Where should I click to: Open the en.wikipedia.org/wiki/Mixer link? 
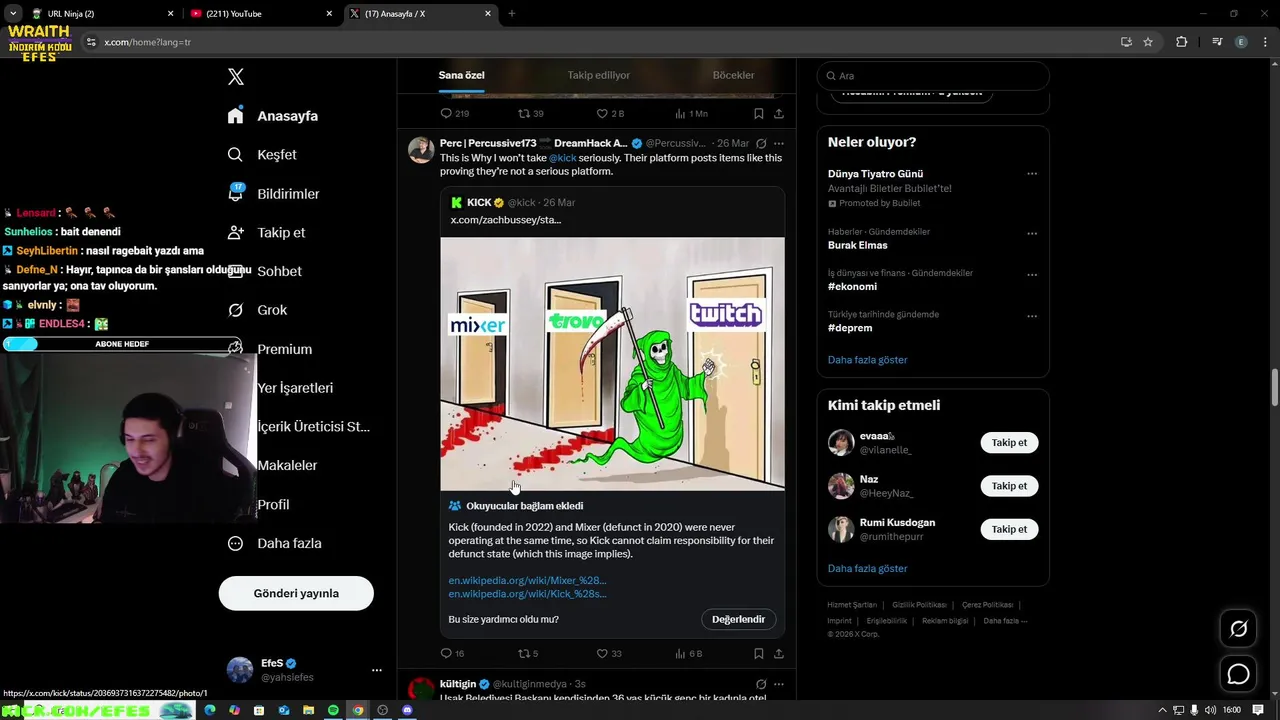[527, 581]
